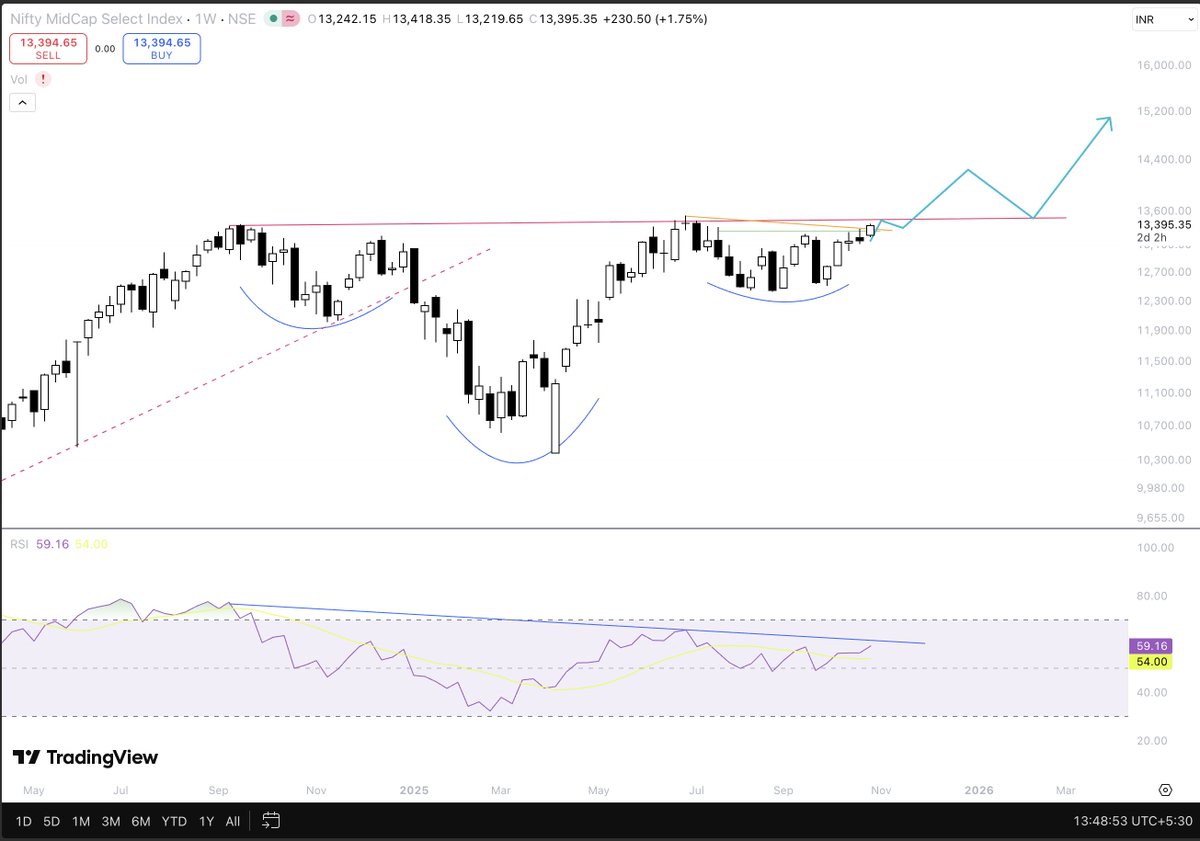Click the 13,600.00 price axis label
This screenshot has height=841, width=1200.
pyautogui.click(x=1165, y=210)
